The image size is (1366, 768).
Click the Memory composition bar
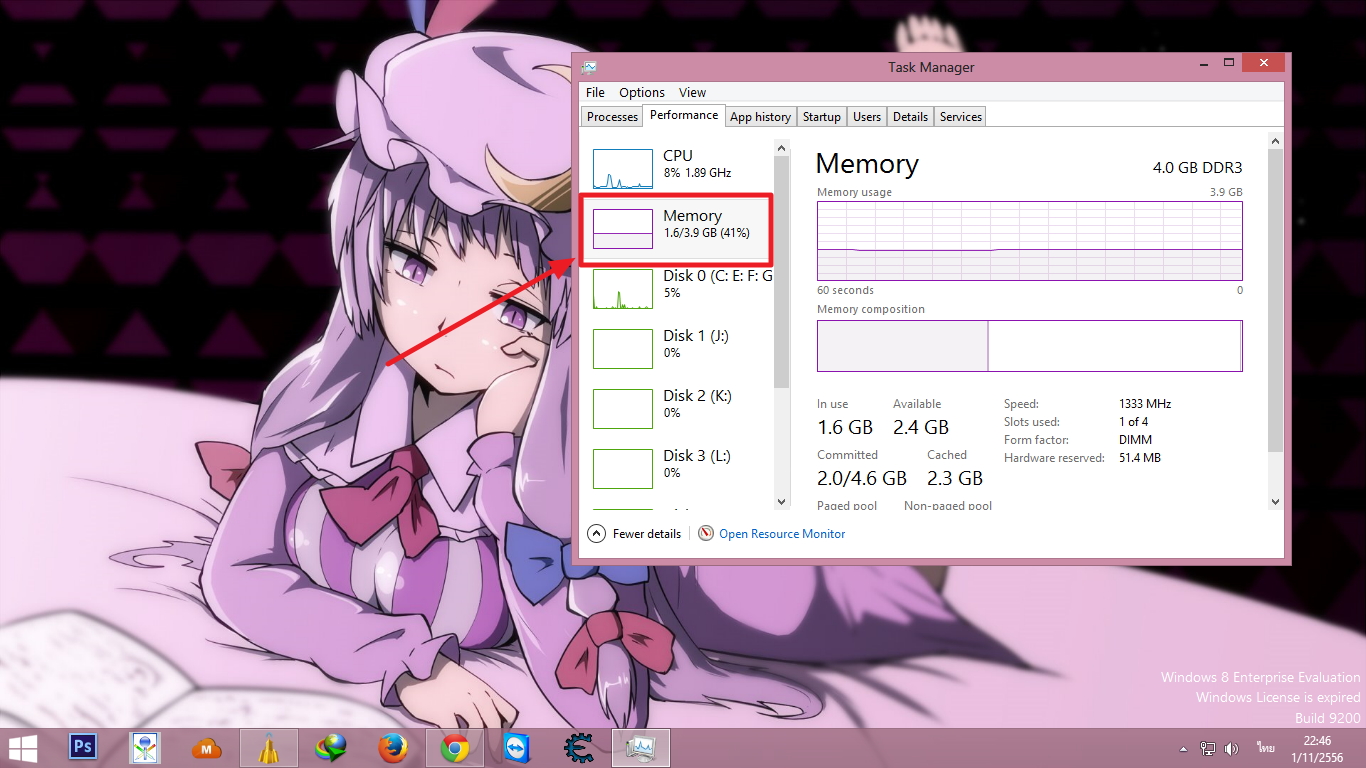pyautogui.click(x=1030, y=346)
